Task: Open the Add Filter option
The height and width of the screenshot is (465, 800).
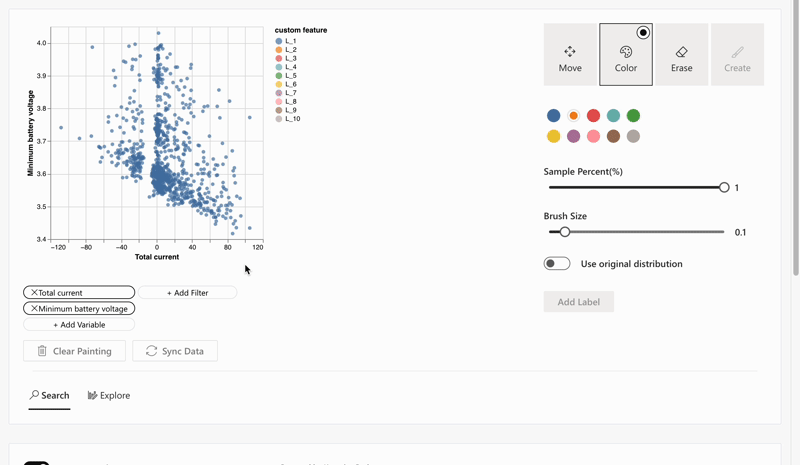Action: (187, 293)
